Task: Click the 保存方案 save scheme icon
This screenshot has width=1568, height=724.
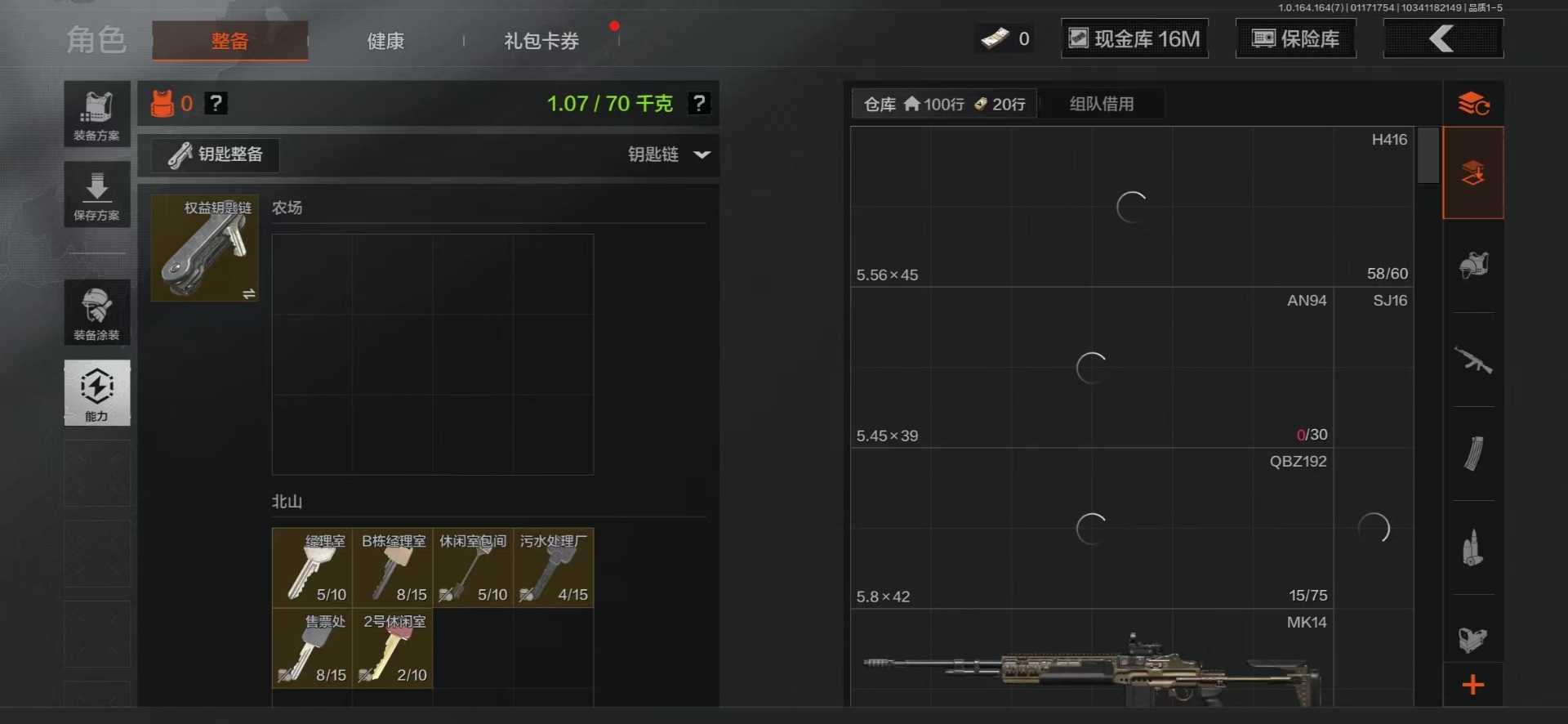Action: (97, 194)
